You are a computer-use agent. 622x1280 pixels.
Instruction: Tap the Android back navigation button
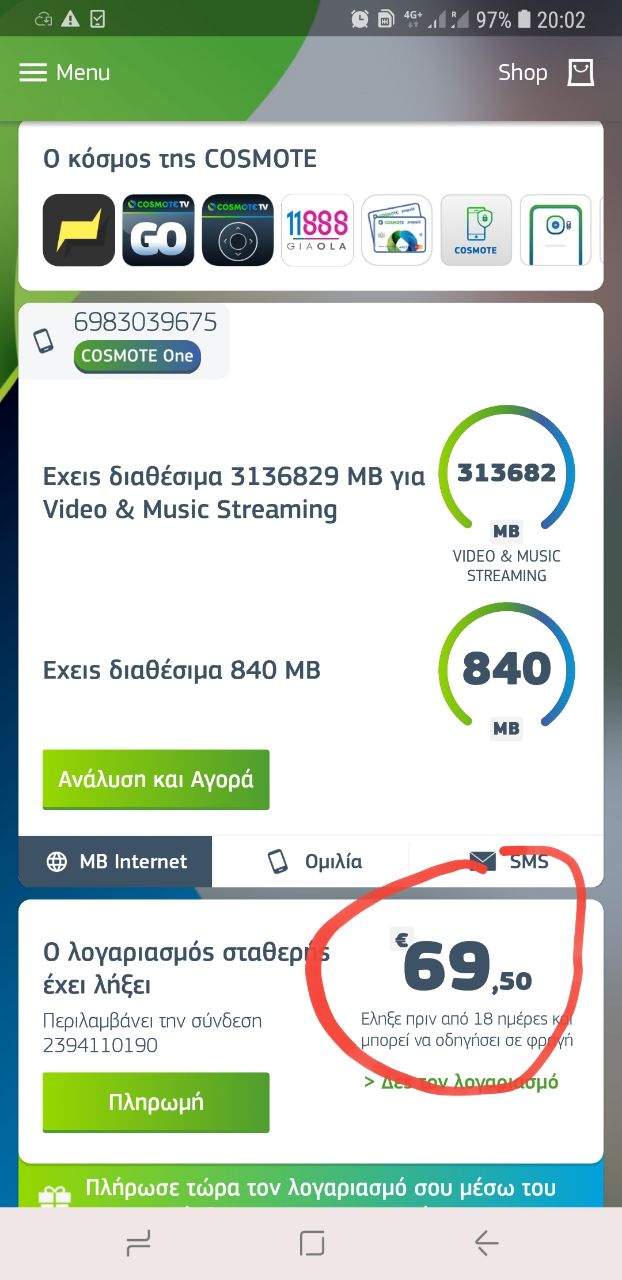coord(486,1243)
